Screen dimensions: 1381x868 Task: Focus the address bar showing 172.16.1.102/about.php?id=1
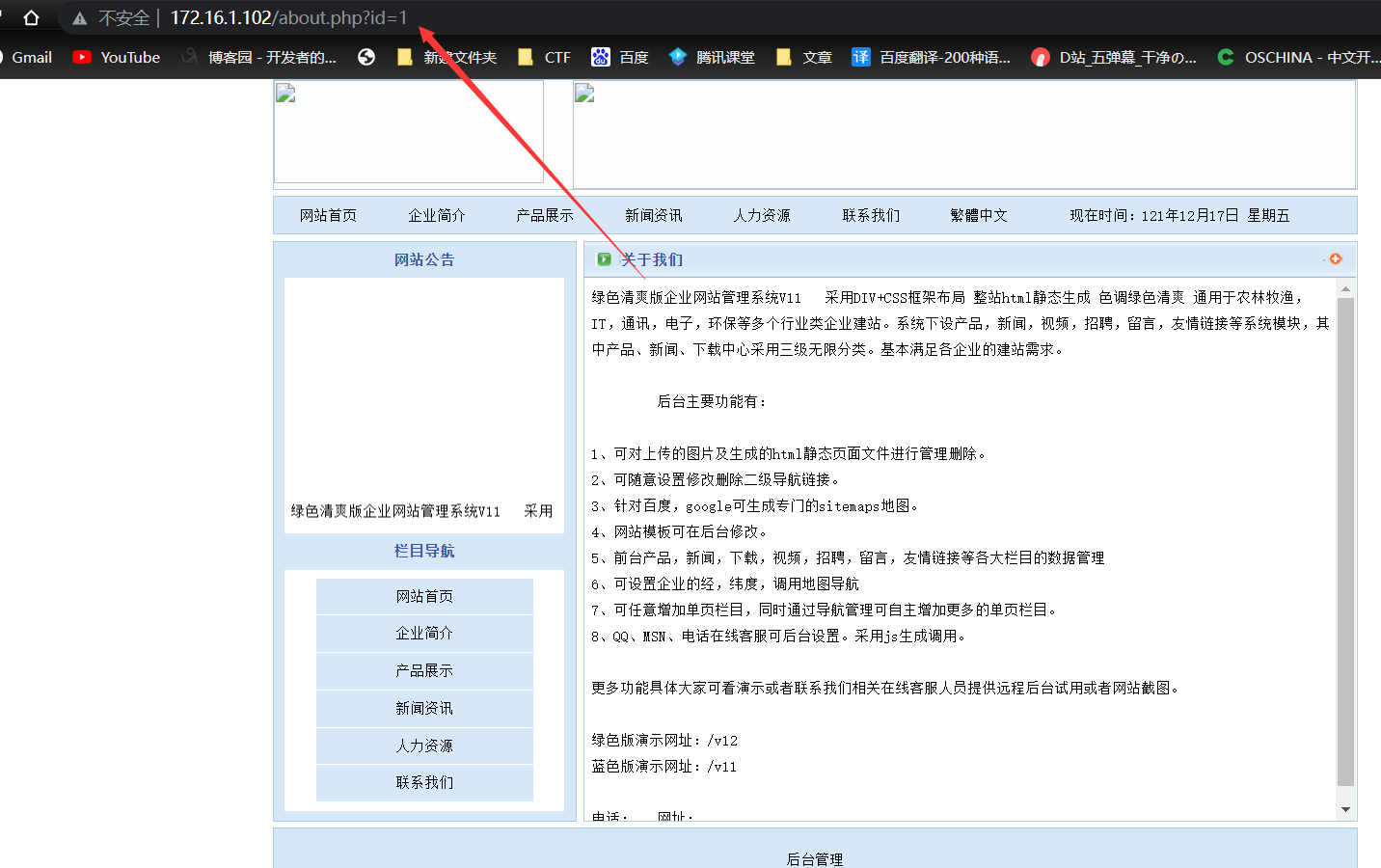[288, 17]
